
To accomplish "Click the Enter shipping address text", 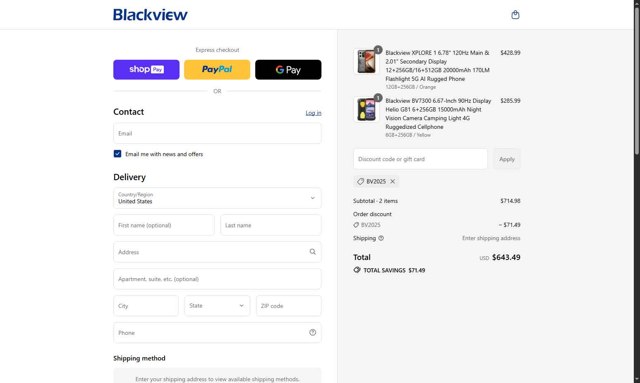I will (x=491, y=238).
